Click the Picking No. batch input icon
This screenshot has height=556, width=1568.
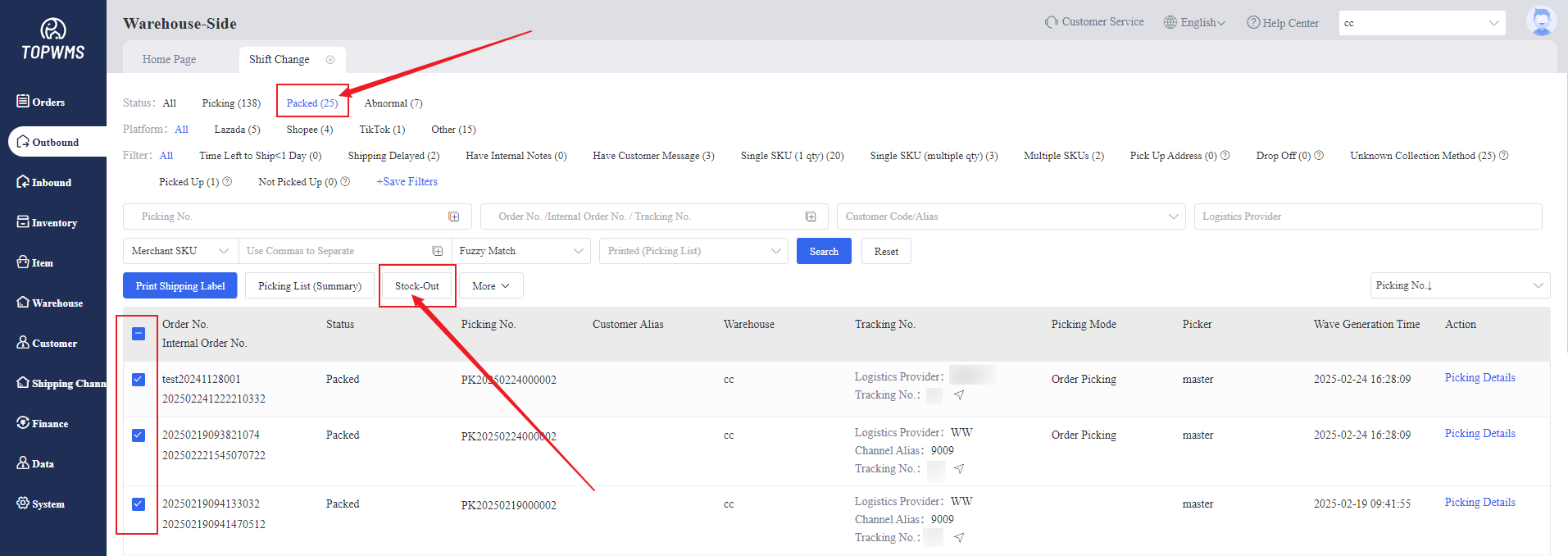453,216
